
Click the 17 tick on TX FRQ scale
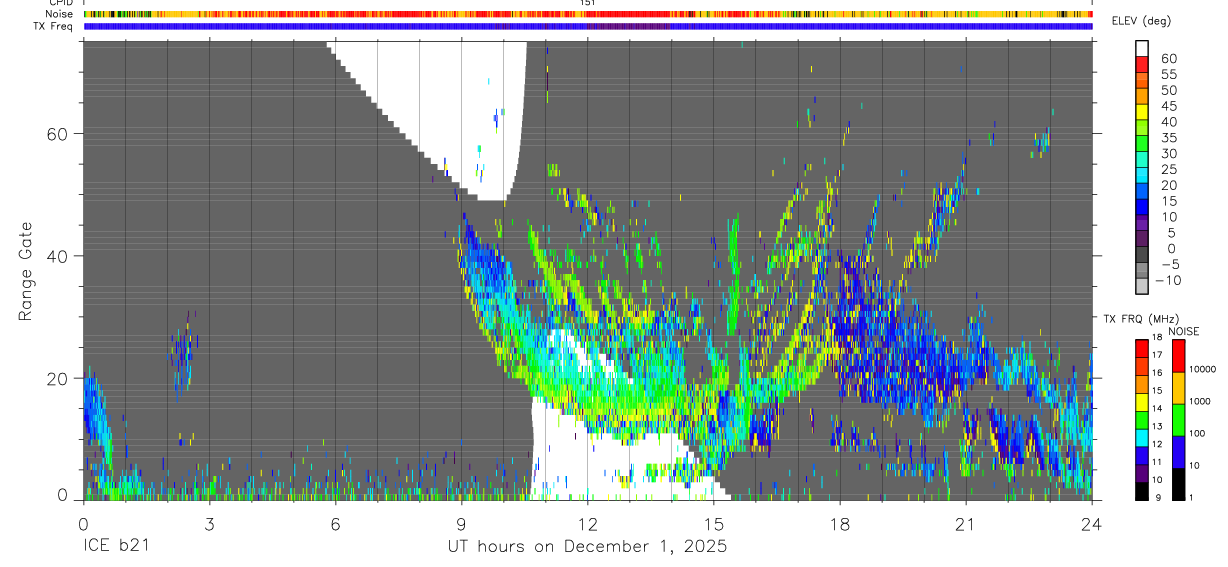coord(1157,355)
